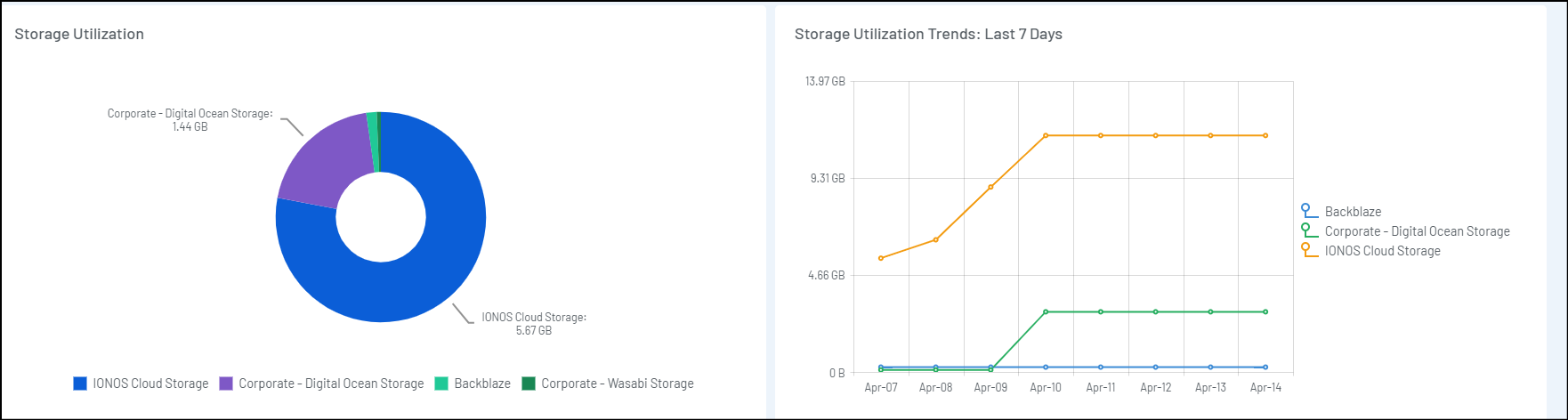The height and width of the screenshot is (420, 1568).
Task: Toggle Corporate - Wasabi Storage legend entry
Action: click(617, 384)
